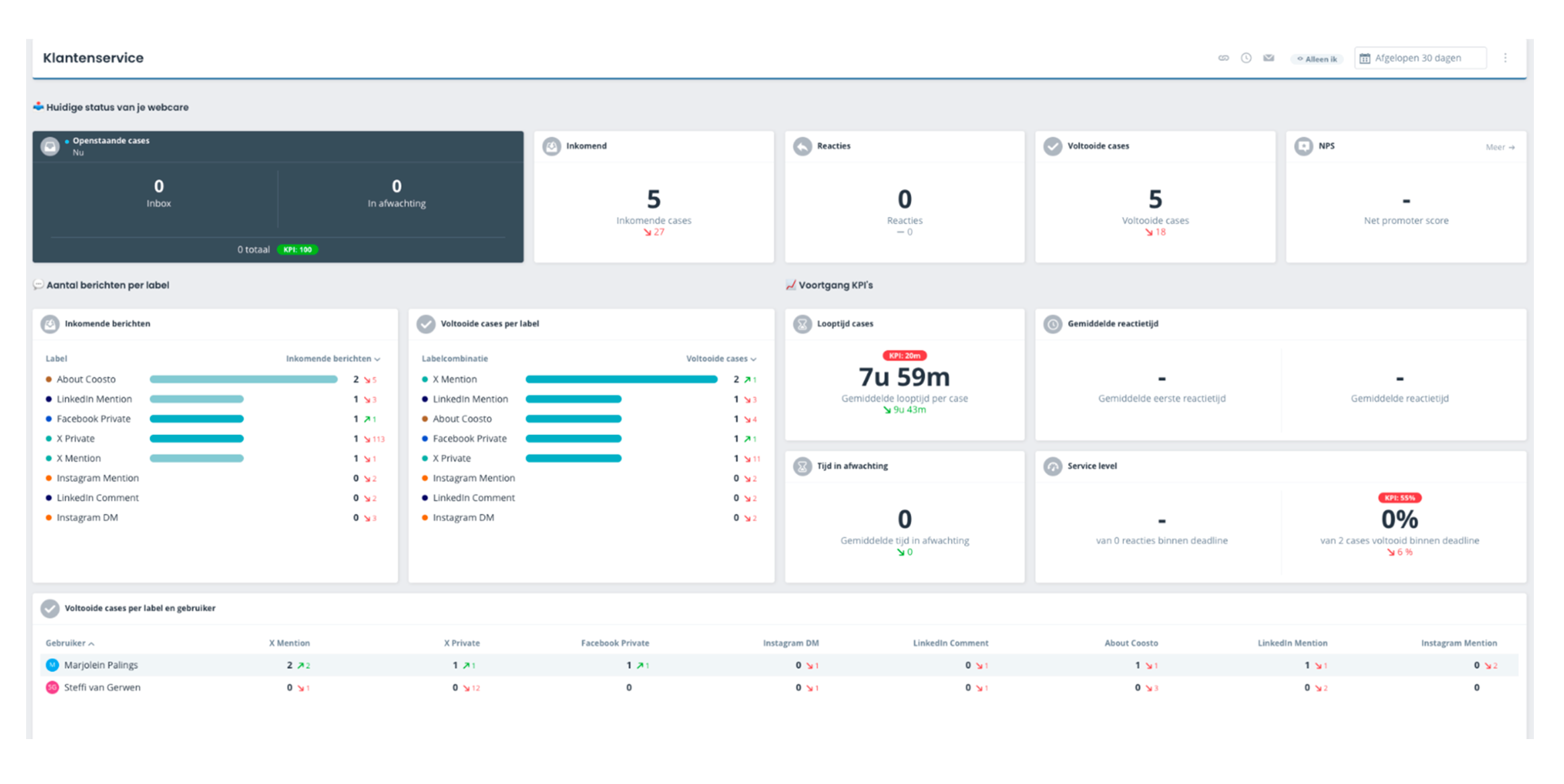1564x784 pixels.
Task: Open the 'Meer' link on NPS card
Action: pyautogui.click(x=1500, y=147)
